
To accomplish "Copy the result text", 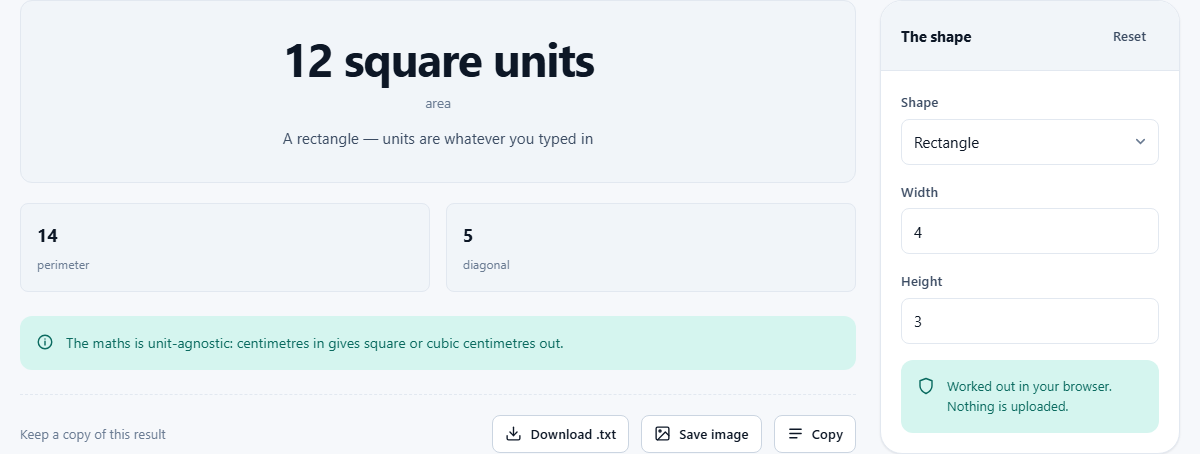I will [x=814, y=434].
